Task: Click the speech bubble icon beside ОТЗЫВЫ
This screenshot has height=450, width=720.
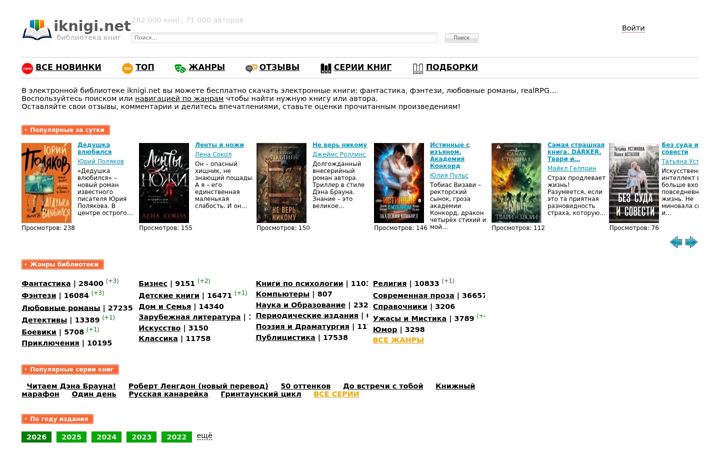Action: [251, 68]
